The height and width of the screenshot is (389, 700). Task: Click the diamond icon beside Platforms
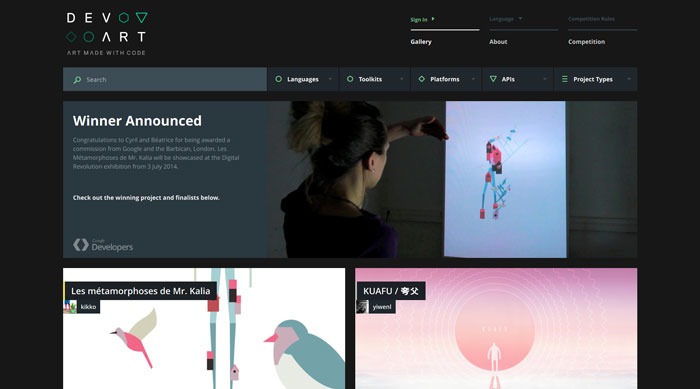pos(421,79)
